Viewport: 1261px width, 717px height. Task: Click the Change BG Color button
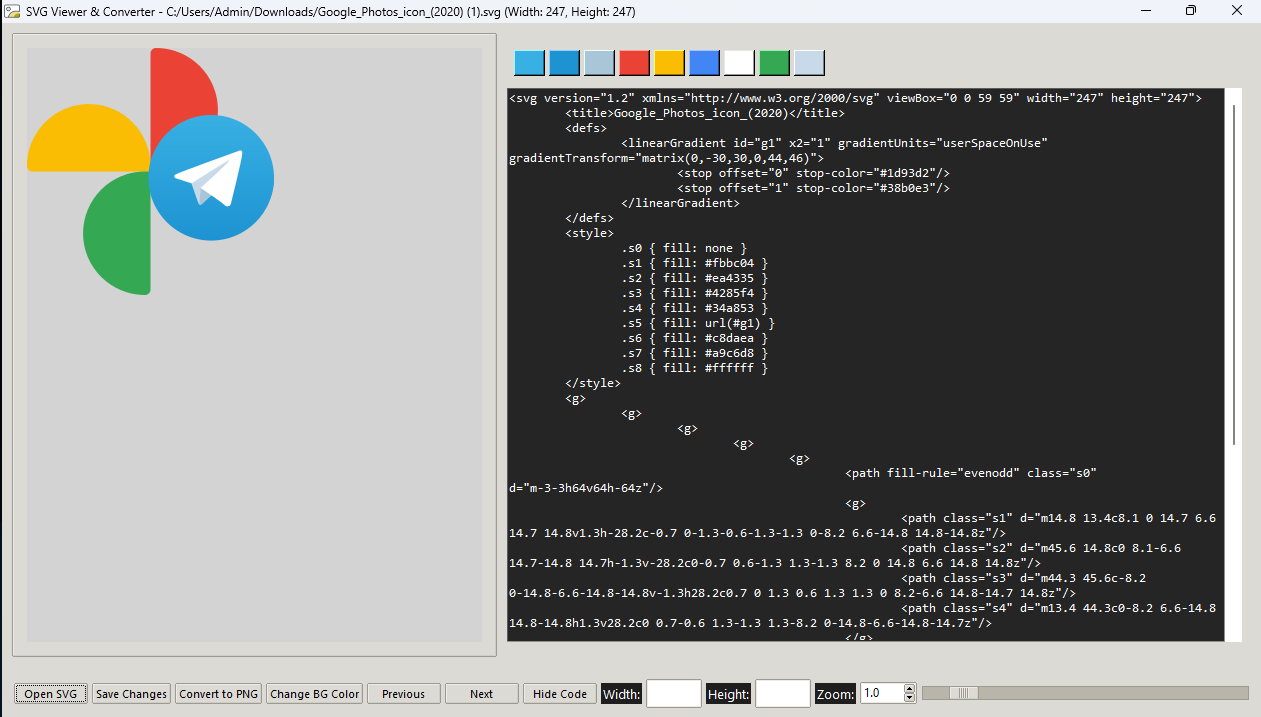click(315, 694)
